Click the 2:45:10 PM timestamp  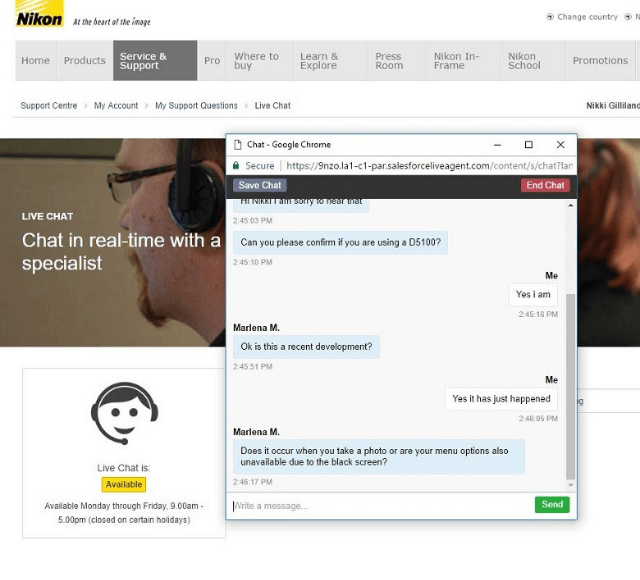tap(253, 262)
